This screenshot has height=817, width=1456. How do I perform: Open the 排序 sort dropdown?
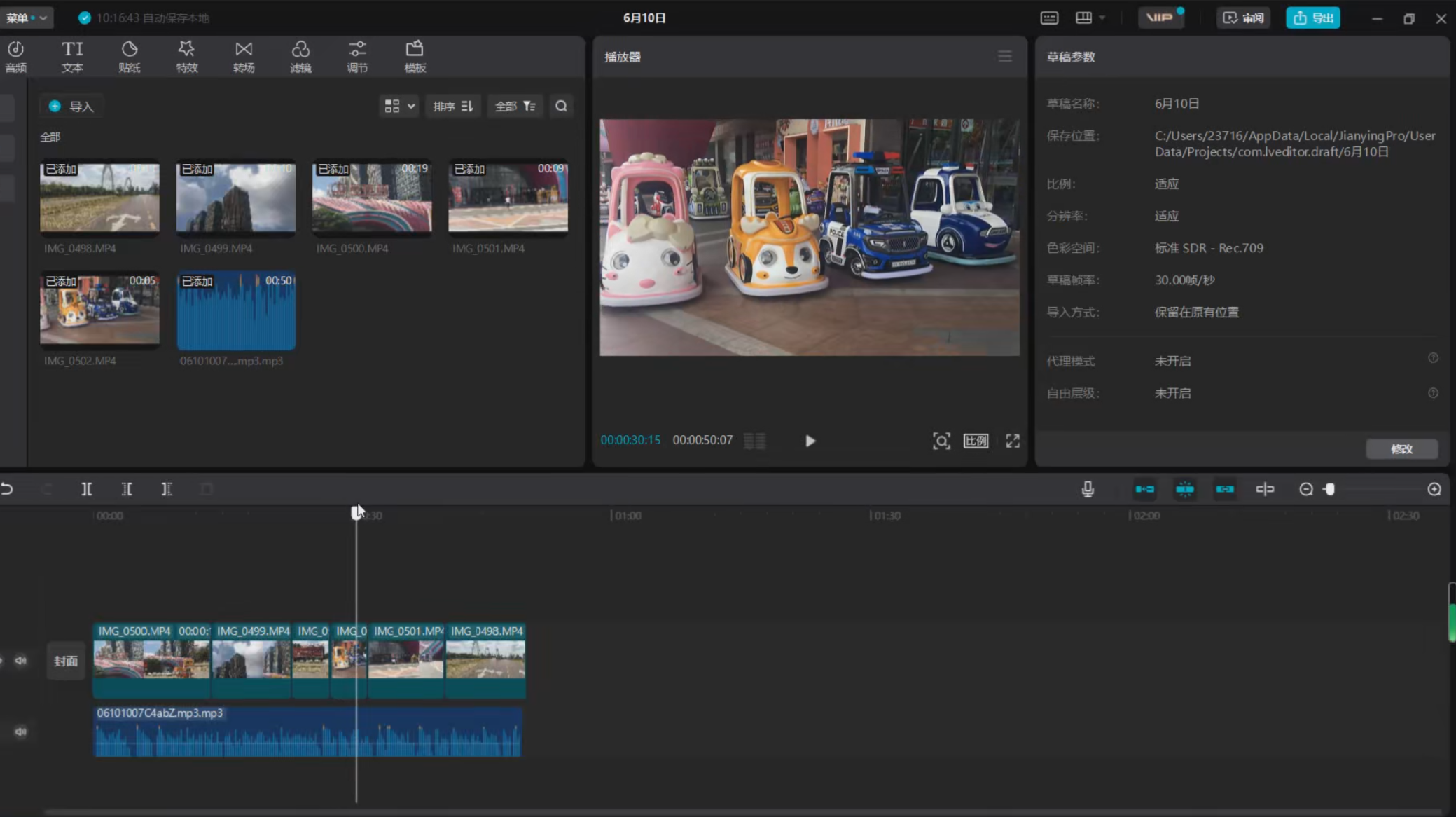(x=453, y=107)
